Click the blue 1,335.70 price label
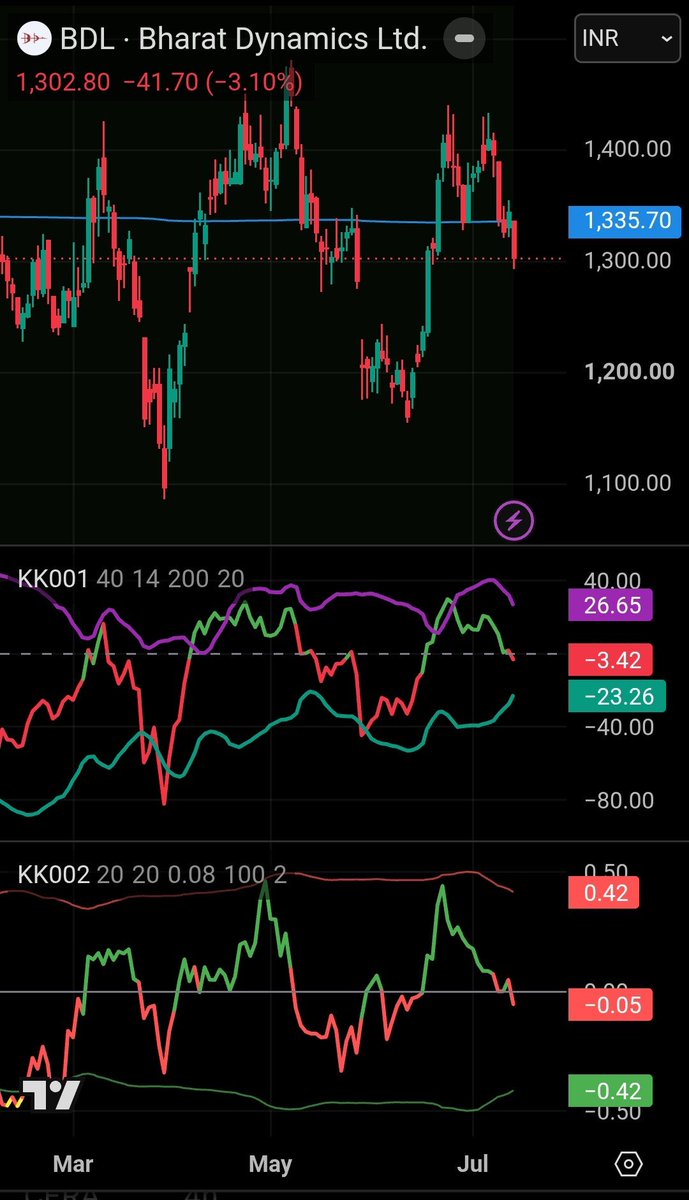Screen dimensions: 689x1200 tap(626, 220)
